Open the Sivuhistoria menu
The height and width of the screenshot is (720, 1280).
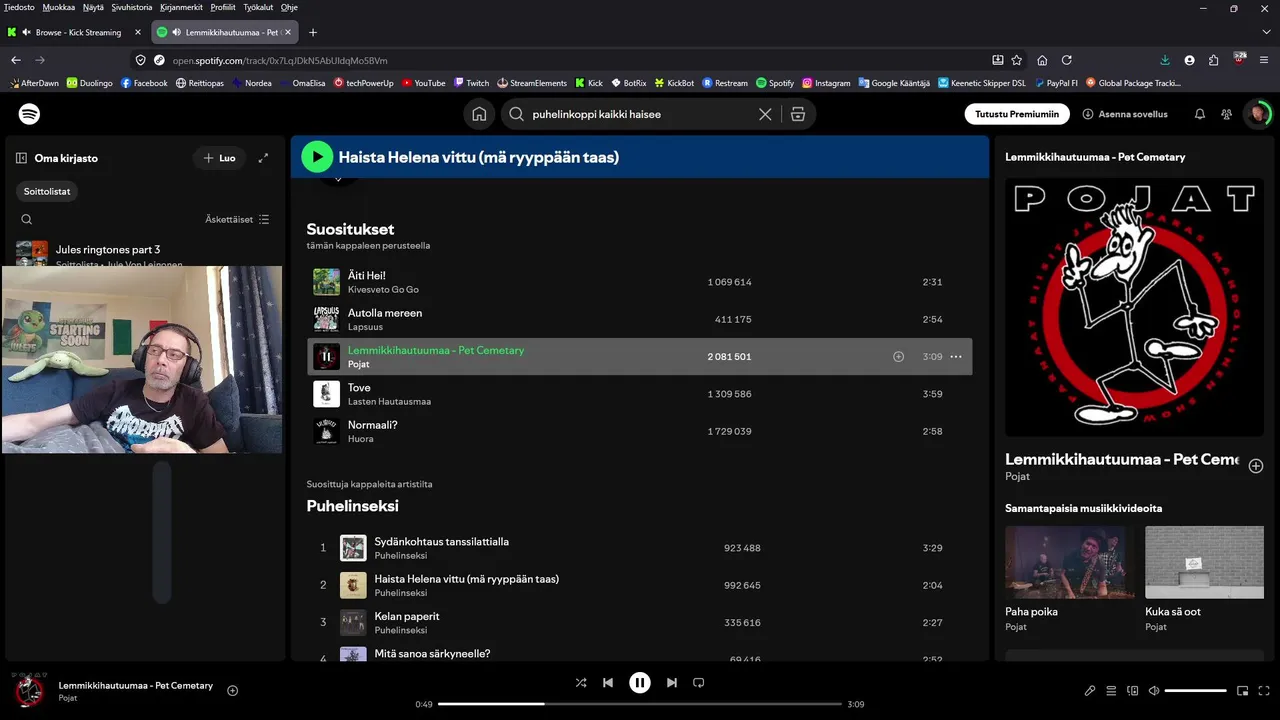(x=132, y=7)
